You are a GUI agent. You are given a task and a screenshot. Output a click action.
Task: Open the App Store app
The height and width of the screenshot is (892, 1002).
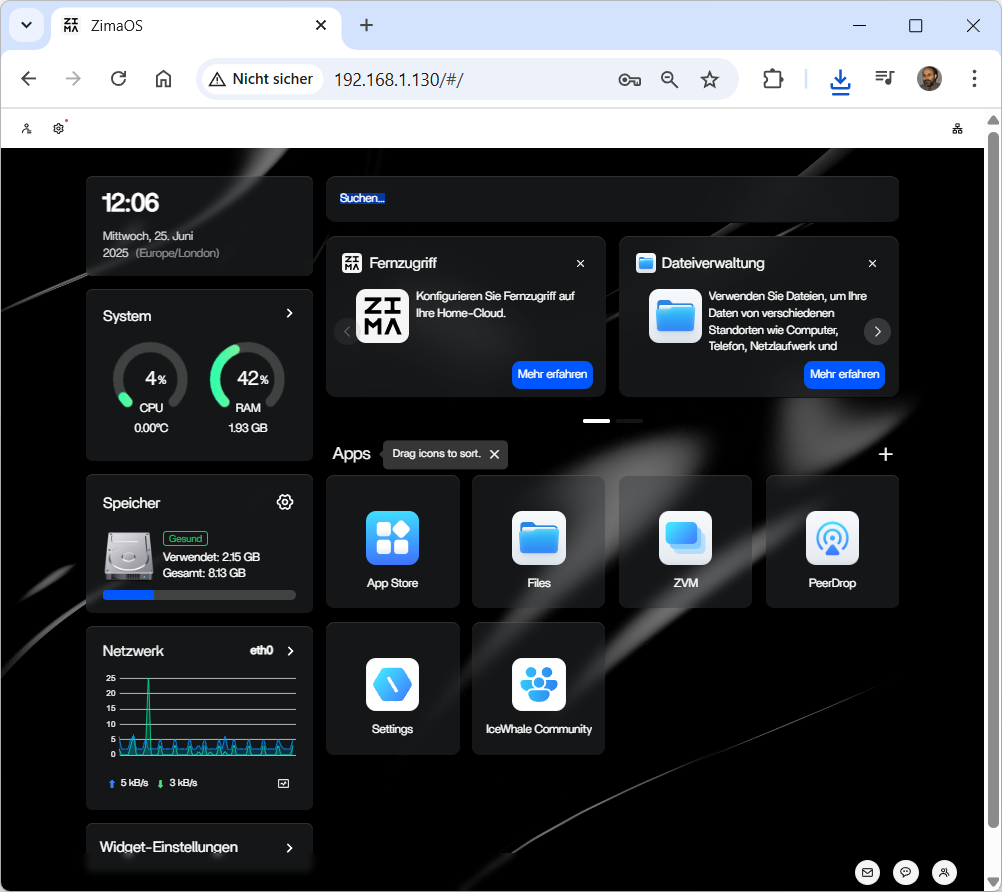[x=392, y=540]
